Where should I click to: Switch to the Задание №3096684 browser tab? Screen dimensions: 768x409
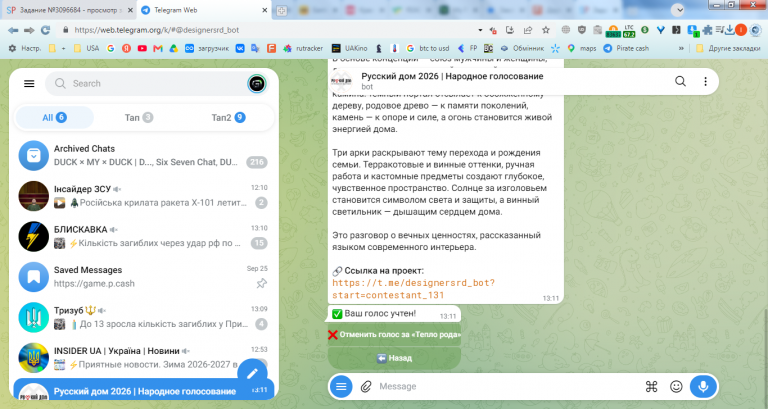point(69,10)
